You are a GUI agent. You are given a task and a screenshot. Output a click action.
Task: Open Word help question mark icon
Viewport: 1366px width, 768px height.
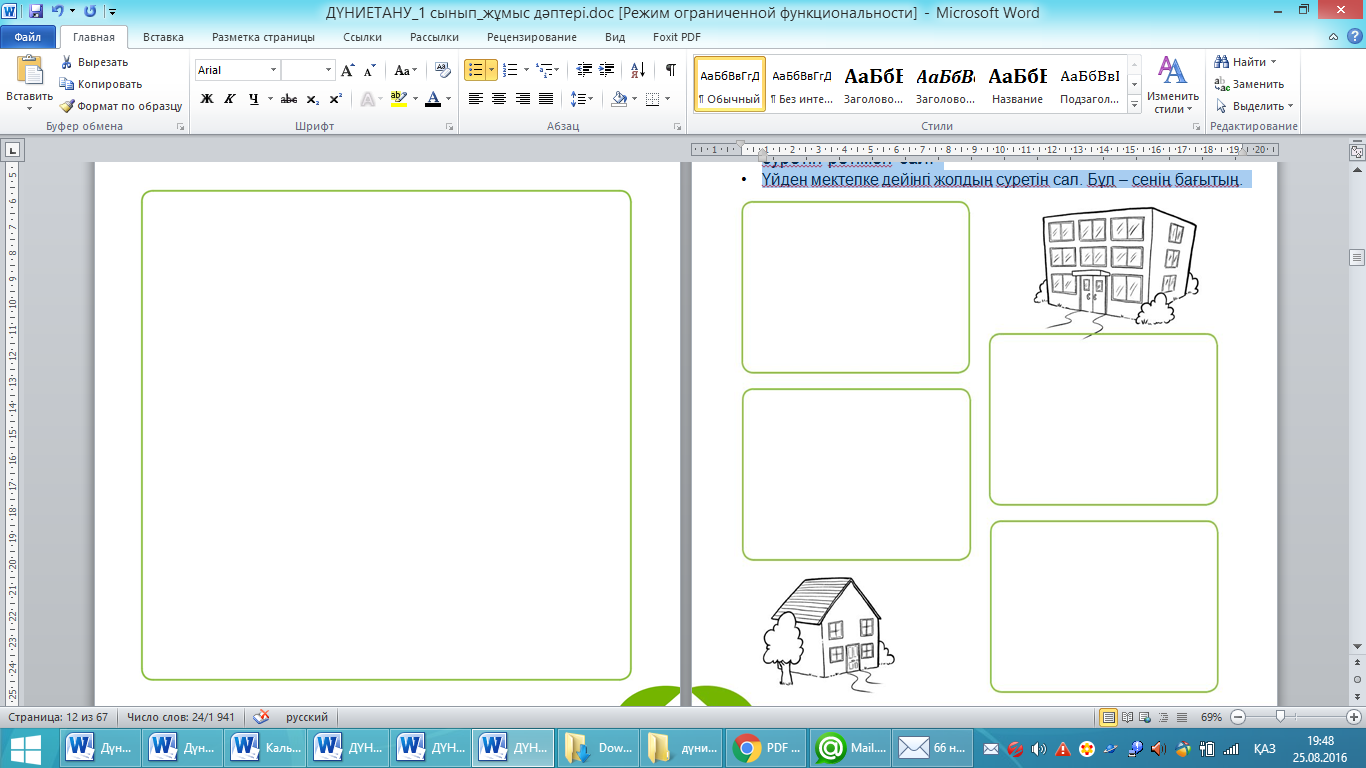[x=1355, y=37]
